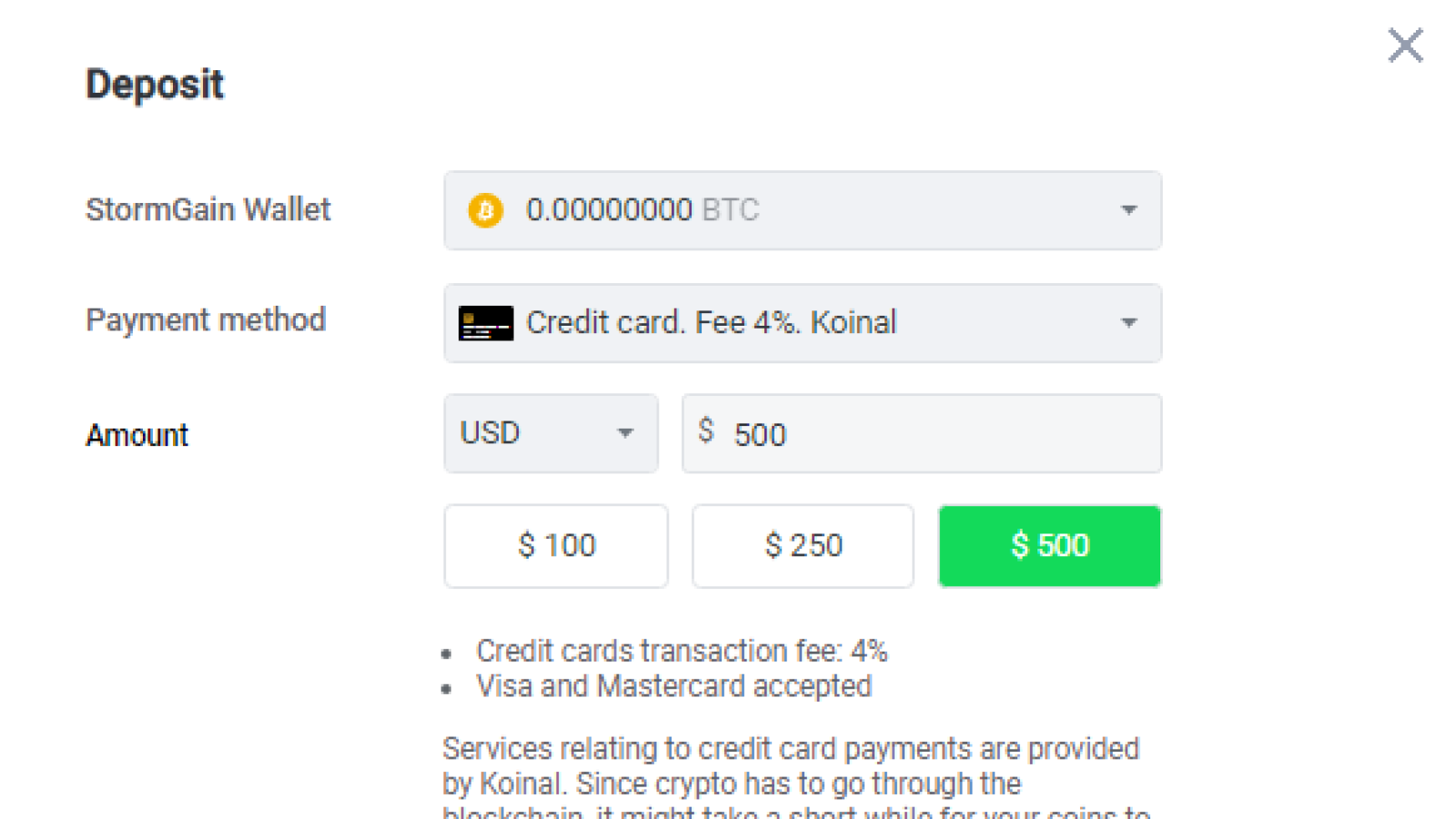Expand the StormGain Wallet dropdown arrow
The image size is (1456, 819).
[1128, 210]
